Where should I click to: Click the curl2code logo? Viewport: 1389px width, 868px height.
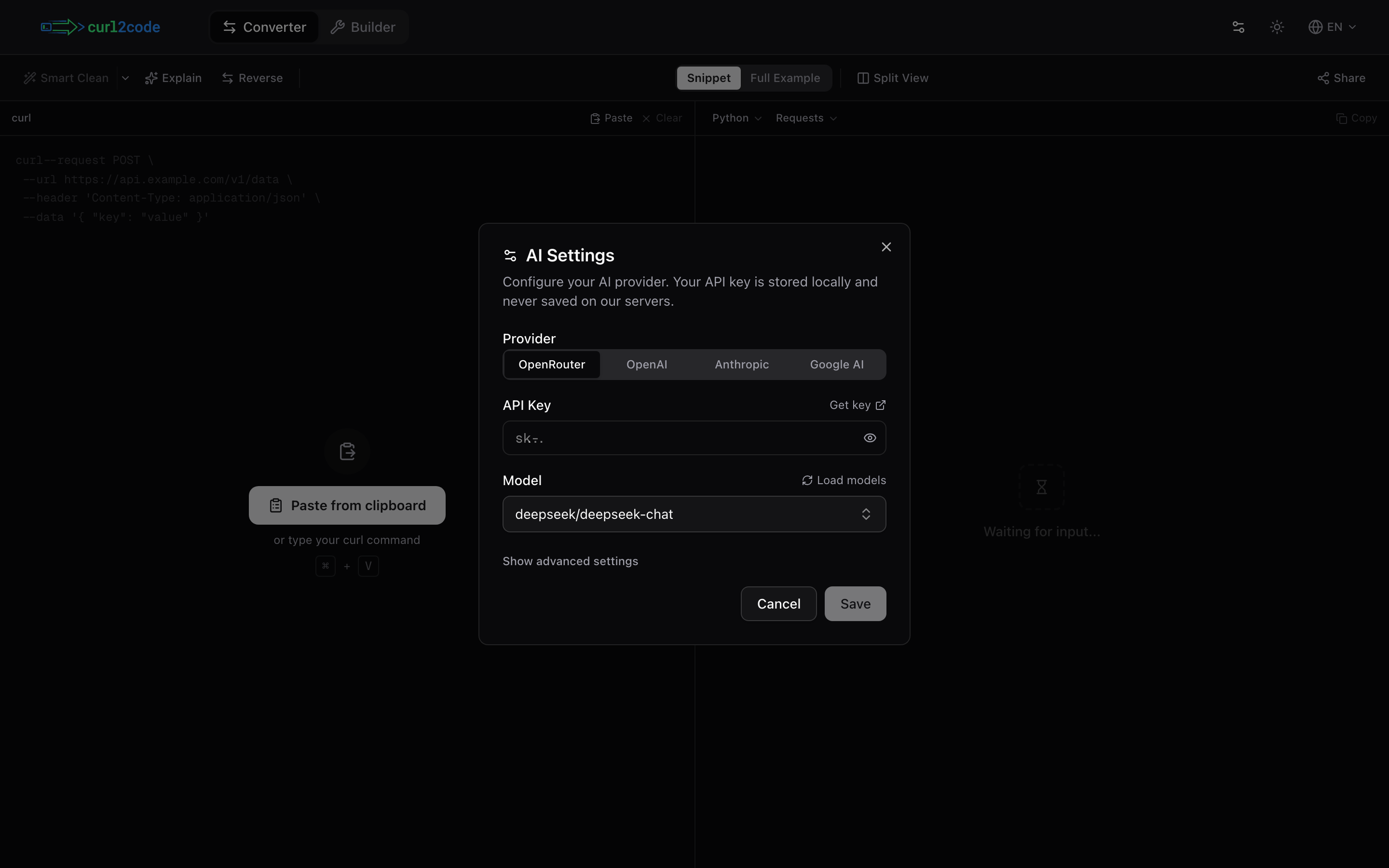[x=100, y=27]
